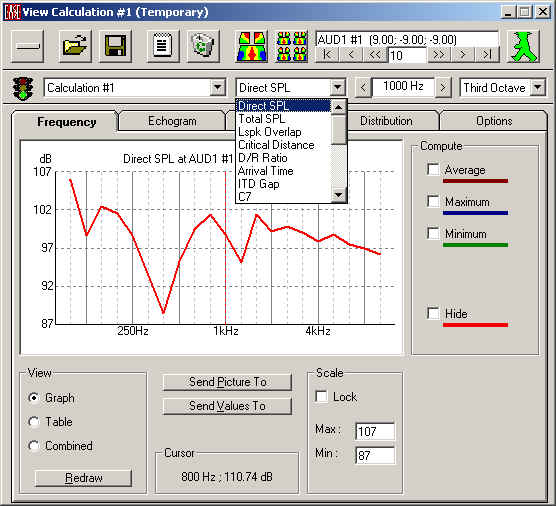Click the open folder icon

click(x=75, y=46)
